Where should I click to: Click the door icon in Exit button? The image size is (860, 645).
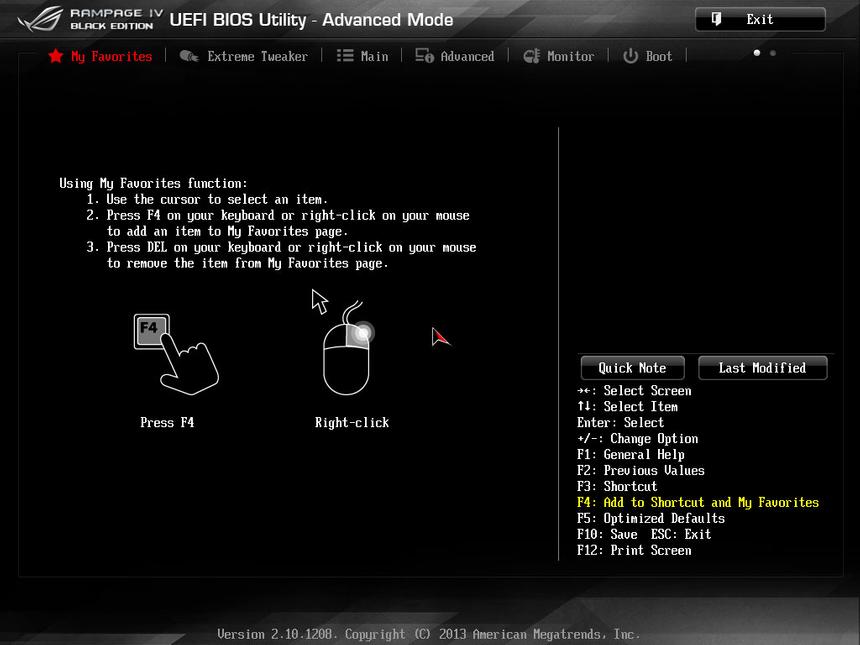click(716, 19)
